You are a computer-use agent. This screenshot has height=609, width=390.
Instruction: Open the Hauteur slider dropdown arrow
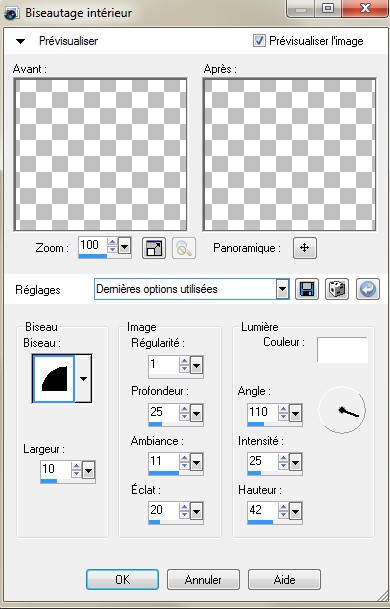click(x=295, y=512)
